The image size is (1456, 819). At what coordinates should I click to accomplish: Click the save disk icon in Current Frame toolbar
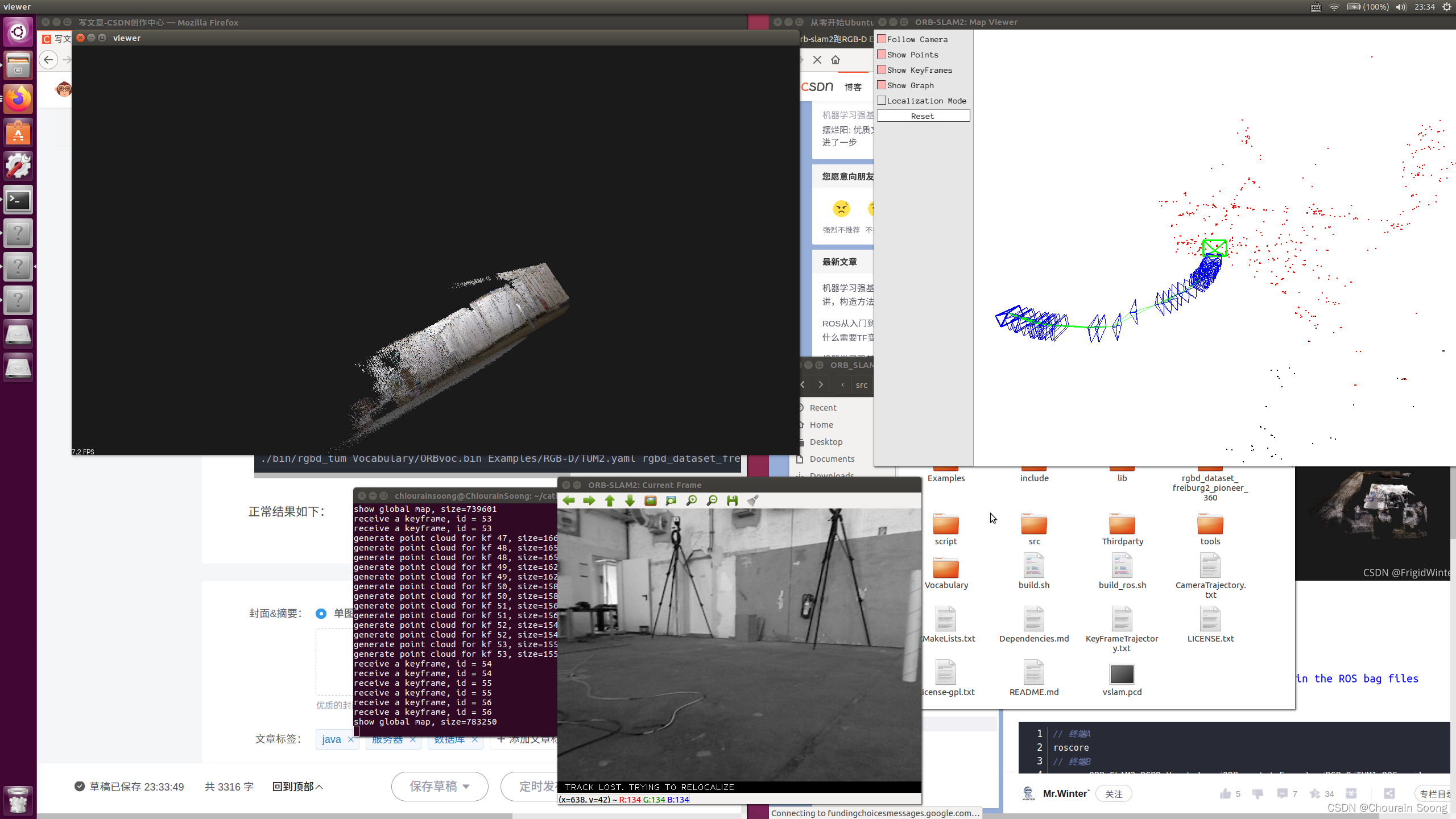(x=733, y=500)
